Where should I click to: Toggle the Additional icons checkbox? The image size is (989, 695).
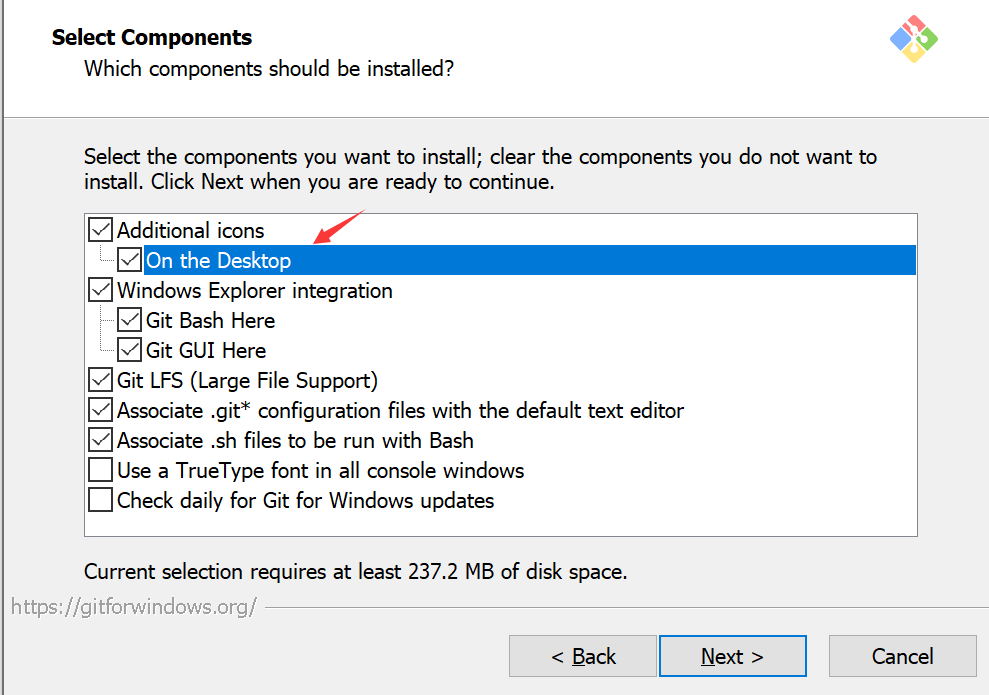[x=101, y=230]
